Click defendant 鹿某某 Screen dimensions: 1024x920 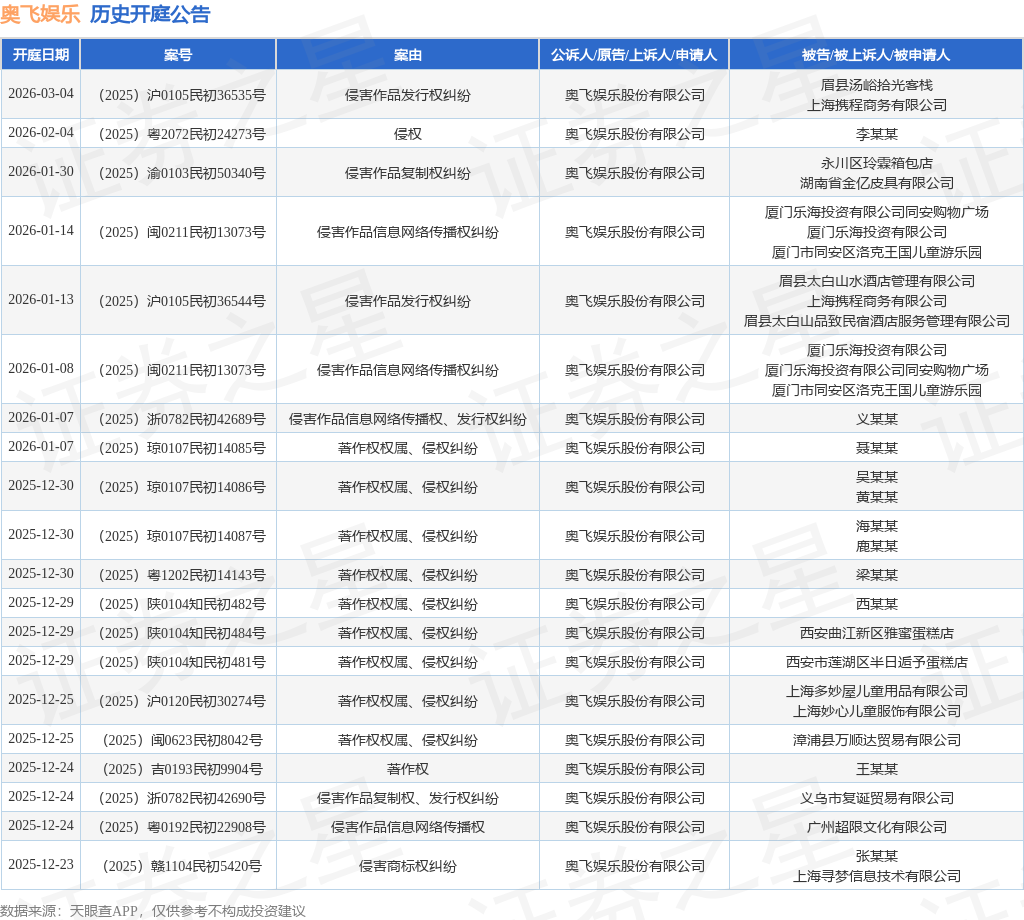(x=876, y=547)
